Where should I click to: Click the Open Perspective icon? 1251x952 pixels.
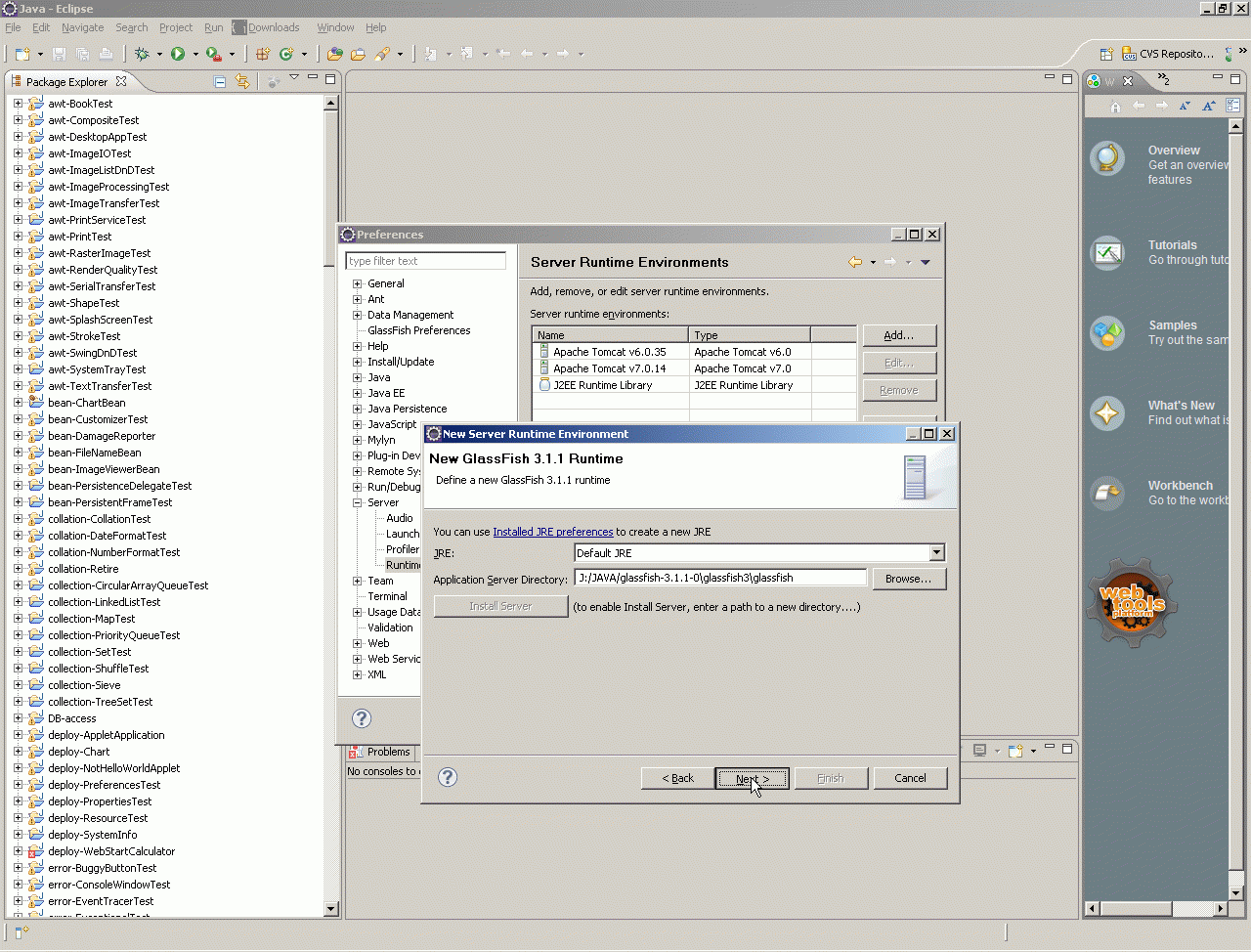pos(1106,54)
